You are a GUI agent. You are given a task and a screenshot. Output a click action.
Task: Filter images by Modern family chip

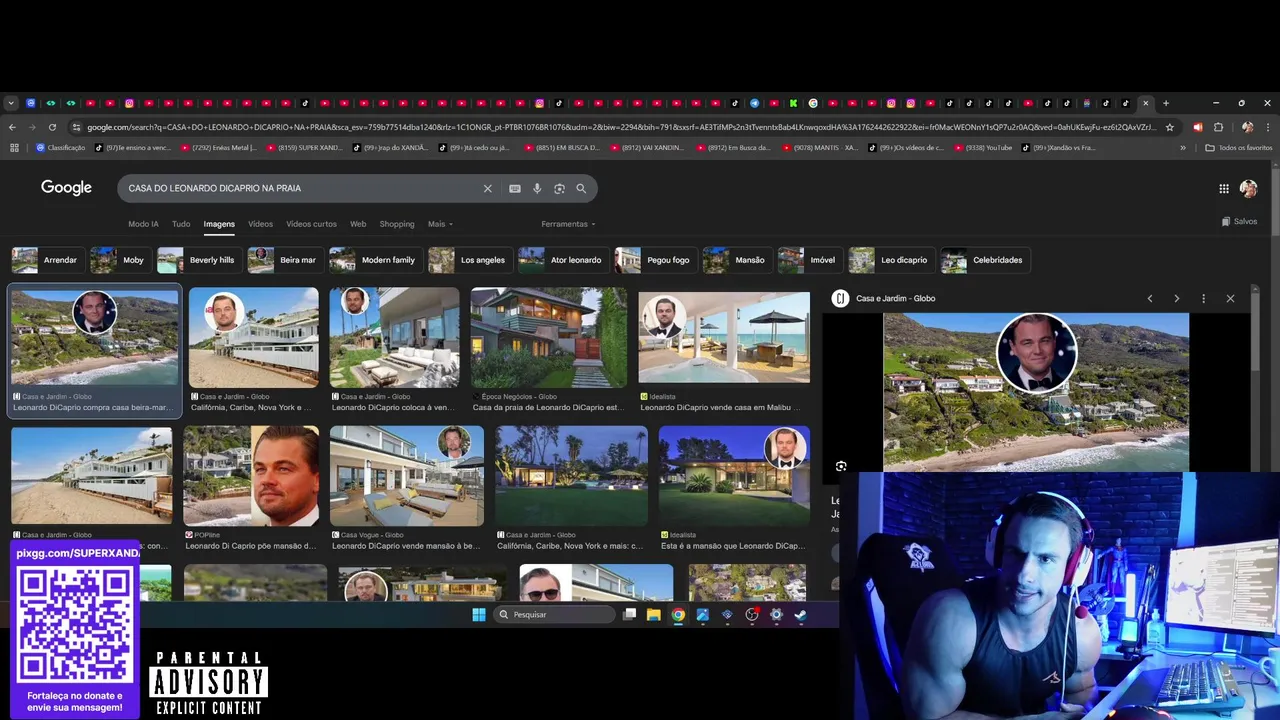(x=374, y=260)
